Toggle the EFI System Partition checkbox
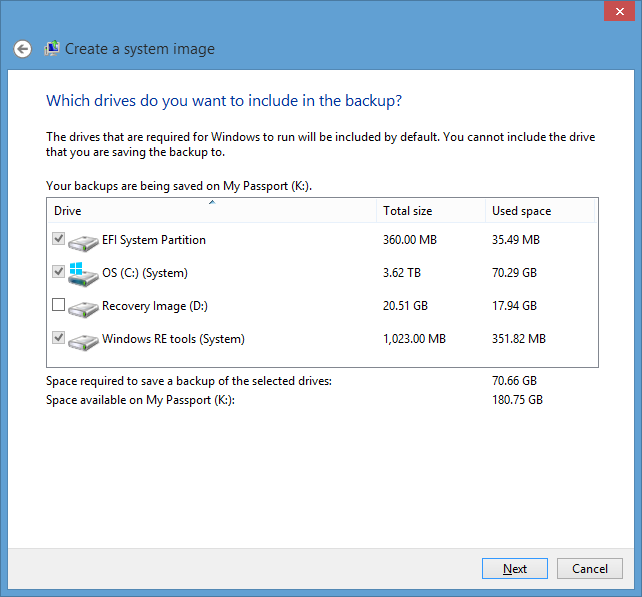Image resolution: width=642 pixels, height=597 pixels. click(x=59, y=238)
